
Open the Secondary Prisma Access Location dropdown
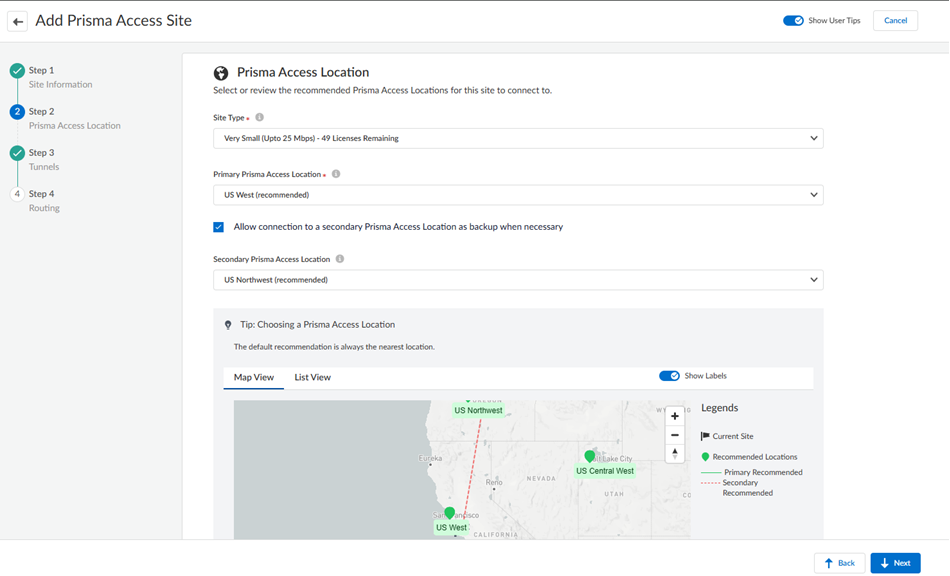(518, 280)
